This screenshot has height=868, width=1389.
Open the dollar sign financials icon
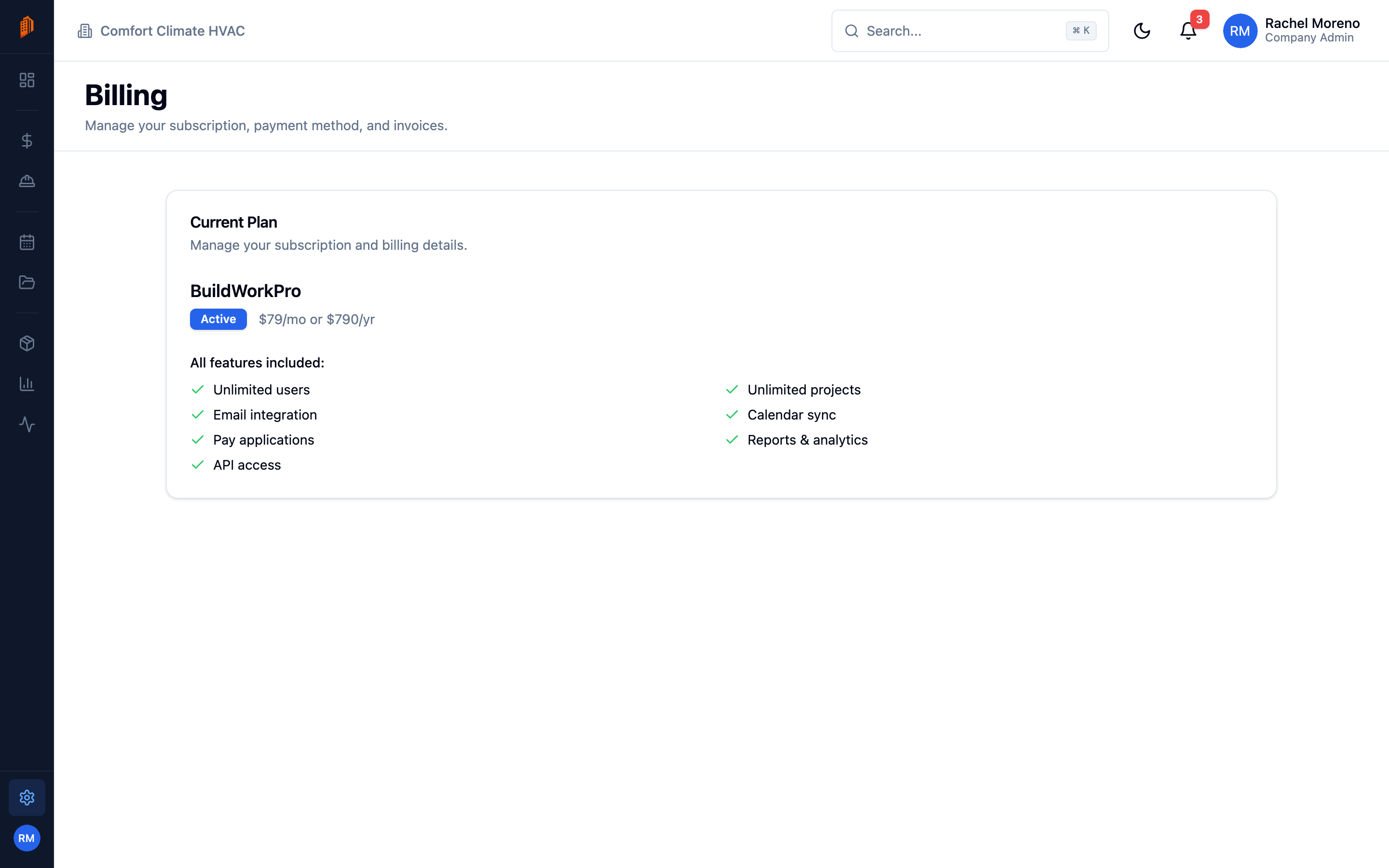(x=27, y=141)
